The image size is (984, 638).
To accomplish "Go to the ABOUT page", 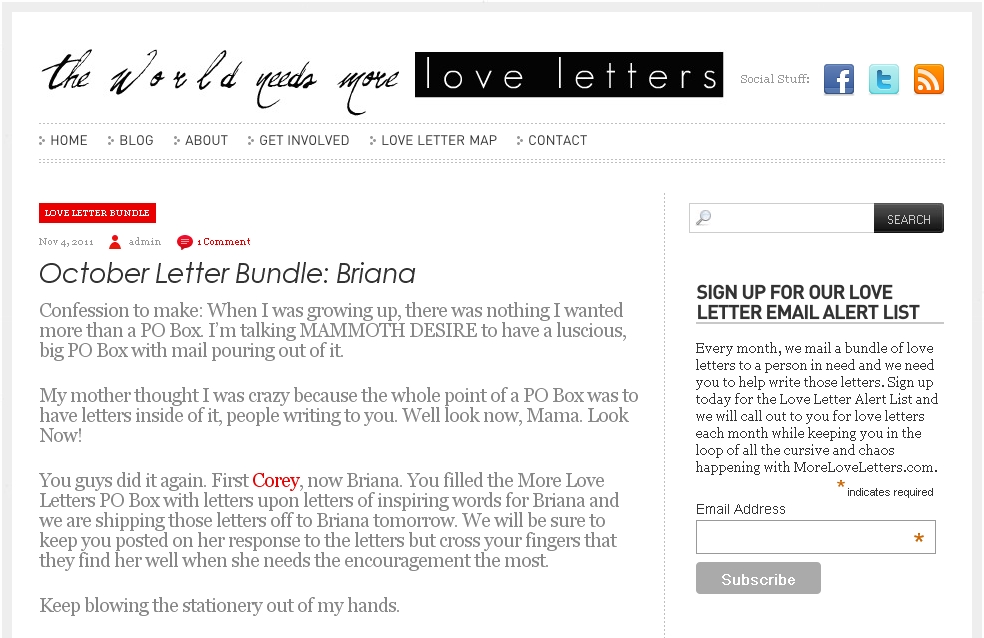I will click(x=205, y=140).
